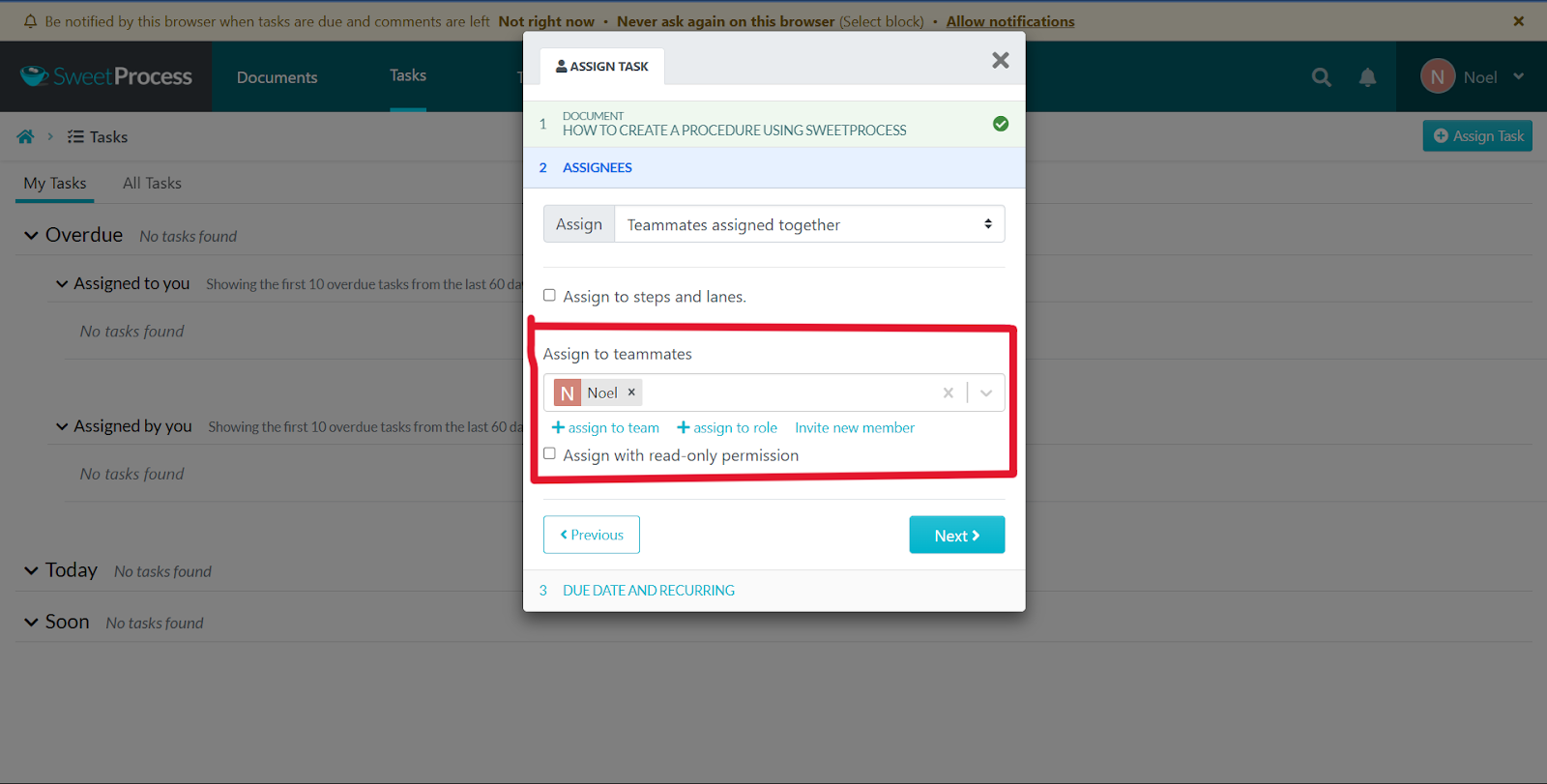1547x784 pixels.
Task: Click Never ask again on this browser
Action: click(x=725, y=21)
